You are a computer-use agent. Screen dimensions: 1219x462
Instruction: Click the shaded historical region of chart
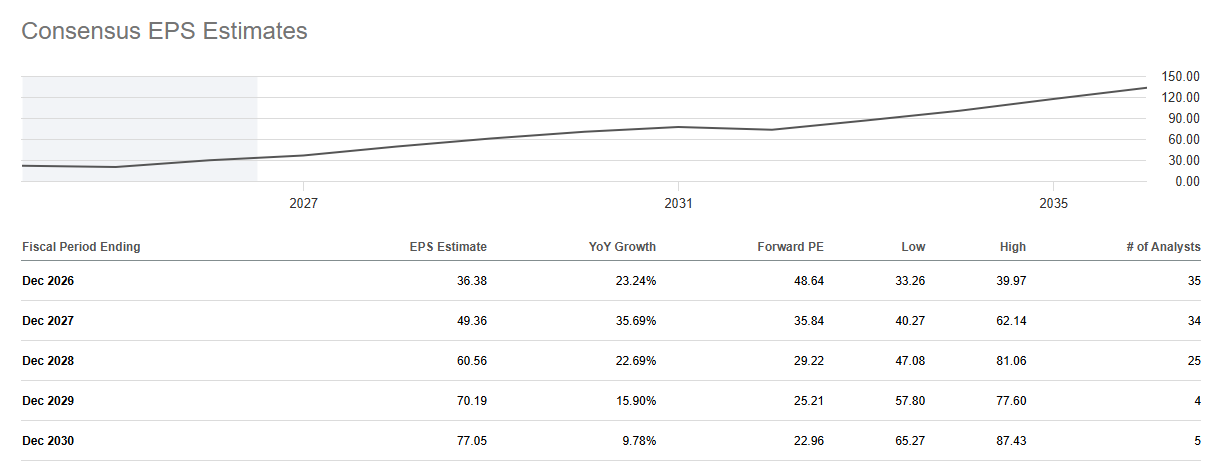(x=139, y=129)
